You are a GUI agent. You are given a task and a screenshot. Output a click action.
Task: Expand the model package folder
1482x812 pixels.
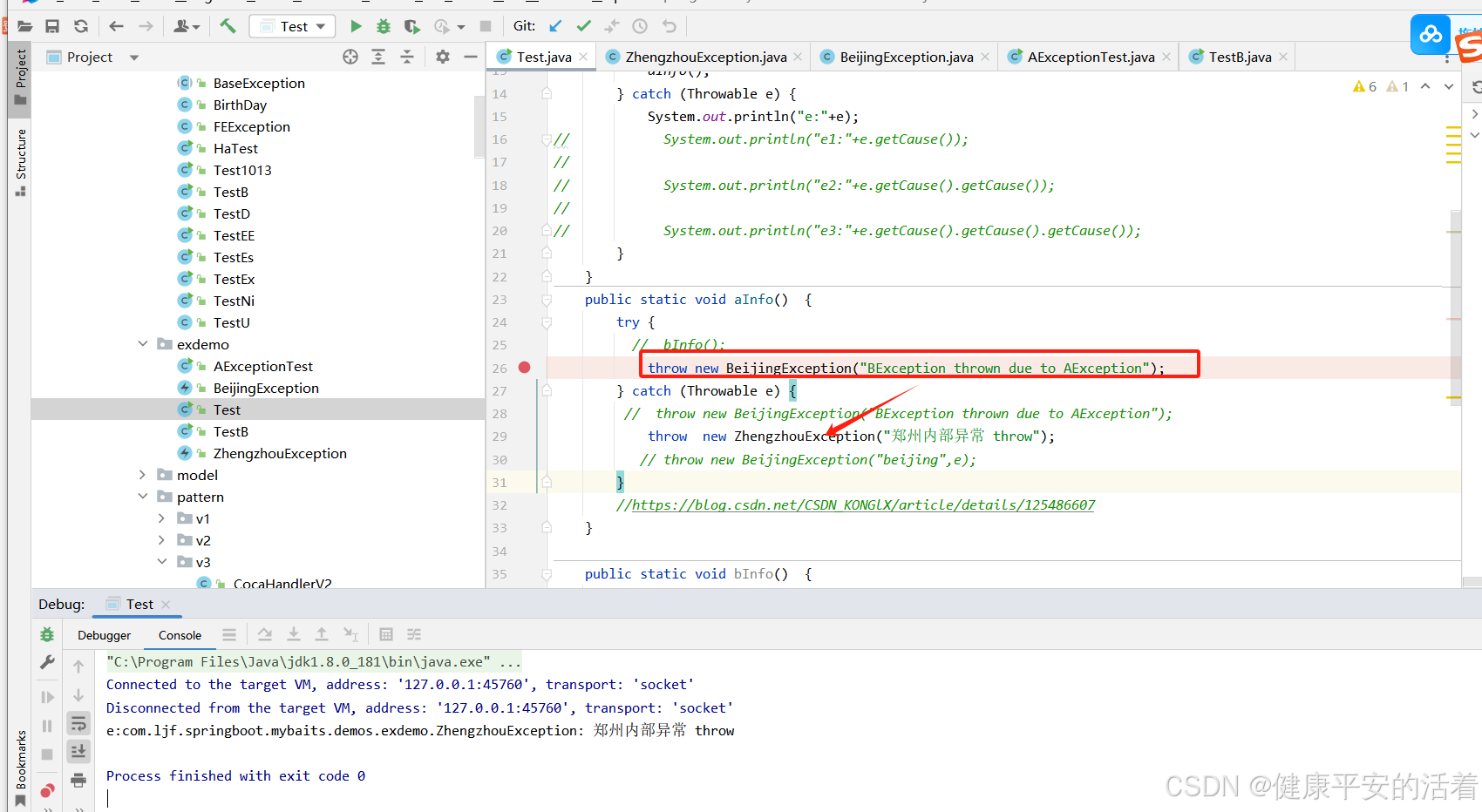(x=142, y=475)
